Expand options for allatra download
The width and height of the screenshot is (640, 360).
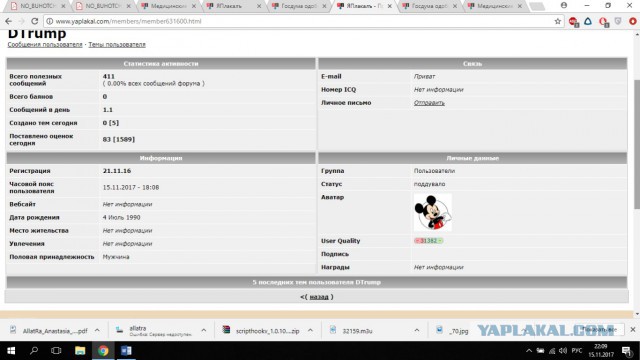click(204, 330)
